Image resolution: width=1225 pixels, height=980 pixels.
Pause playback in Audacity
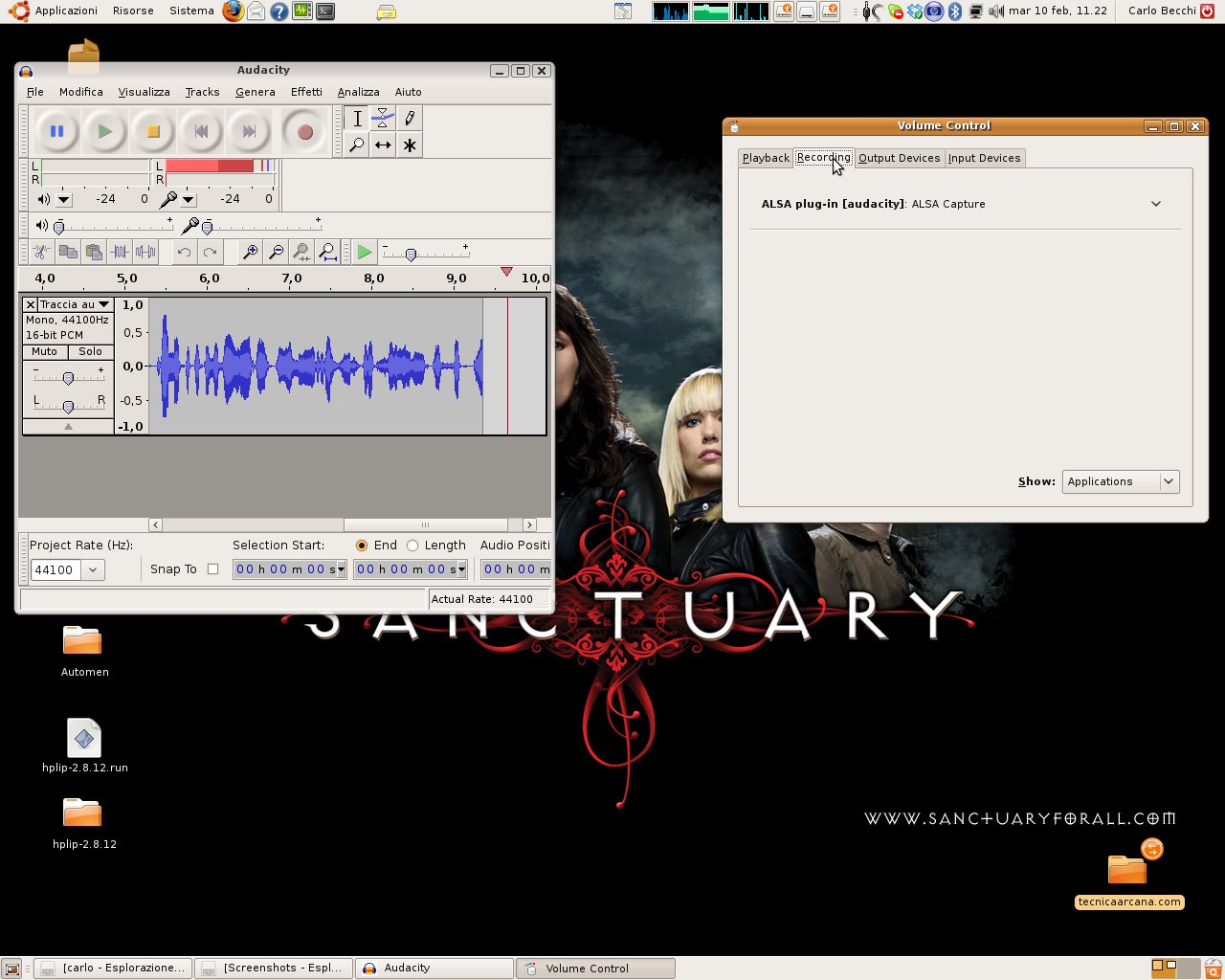click(x=57, y=132)
